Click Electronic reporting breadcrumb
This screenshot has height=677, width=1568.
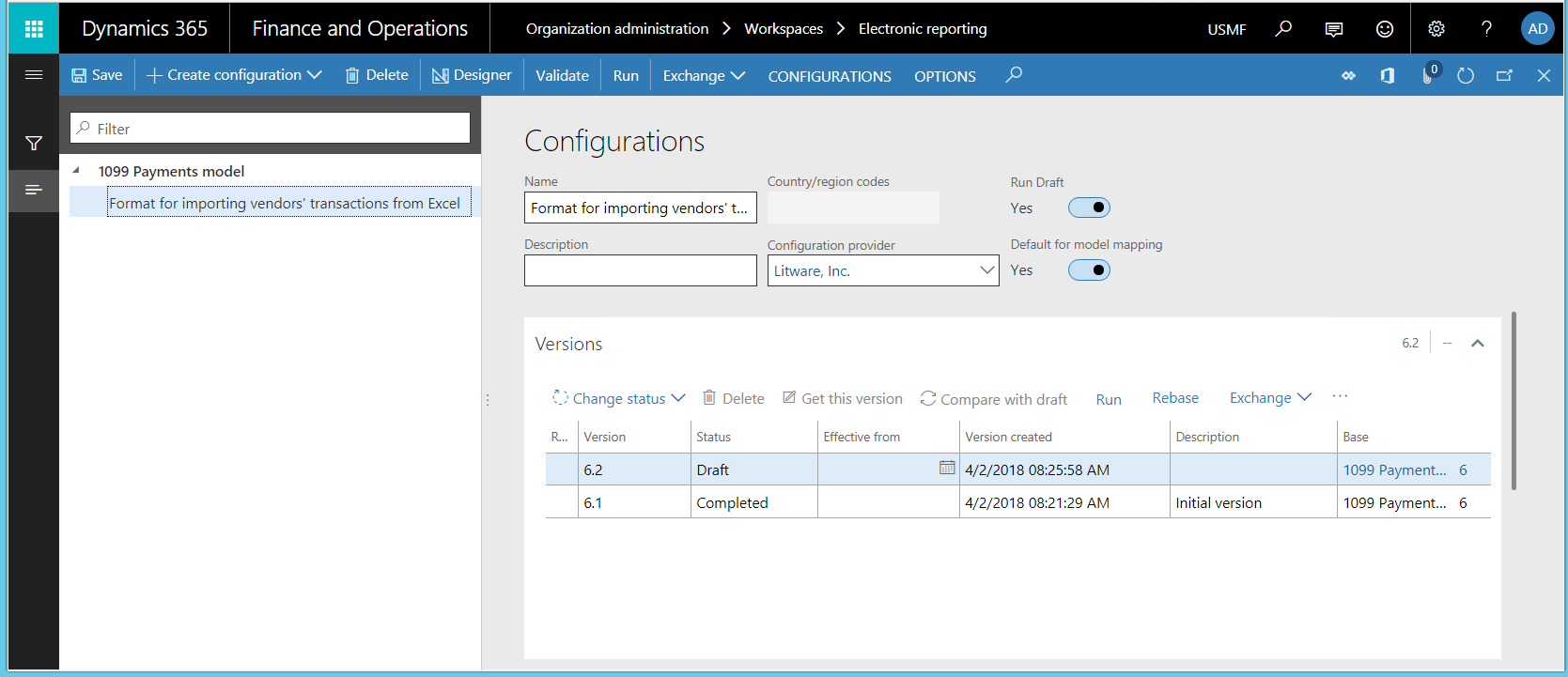tap(923, 29)
